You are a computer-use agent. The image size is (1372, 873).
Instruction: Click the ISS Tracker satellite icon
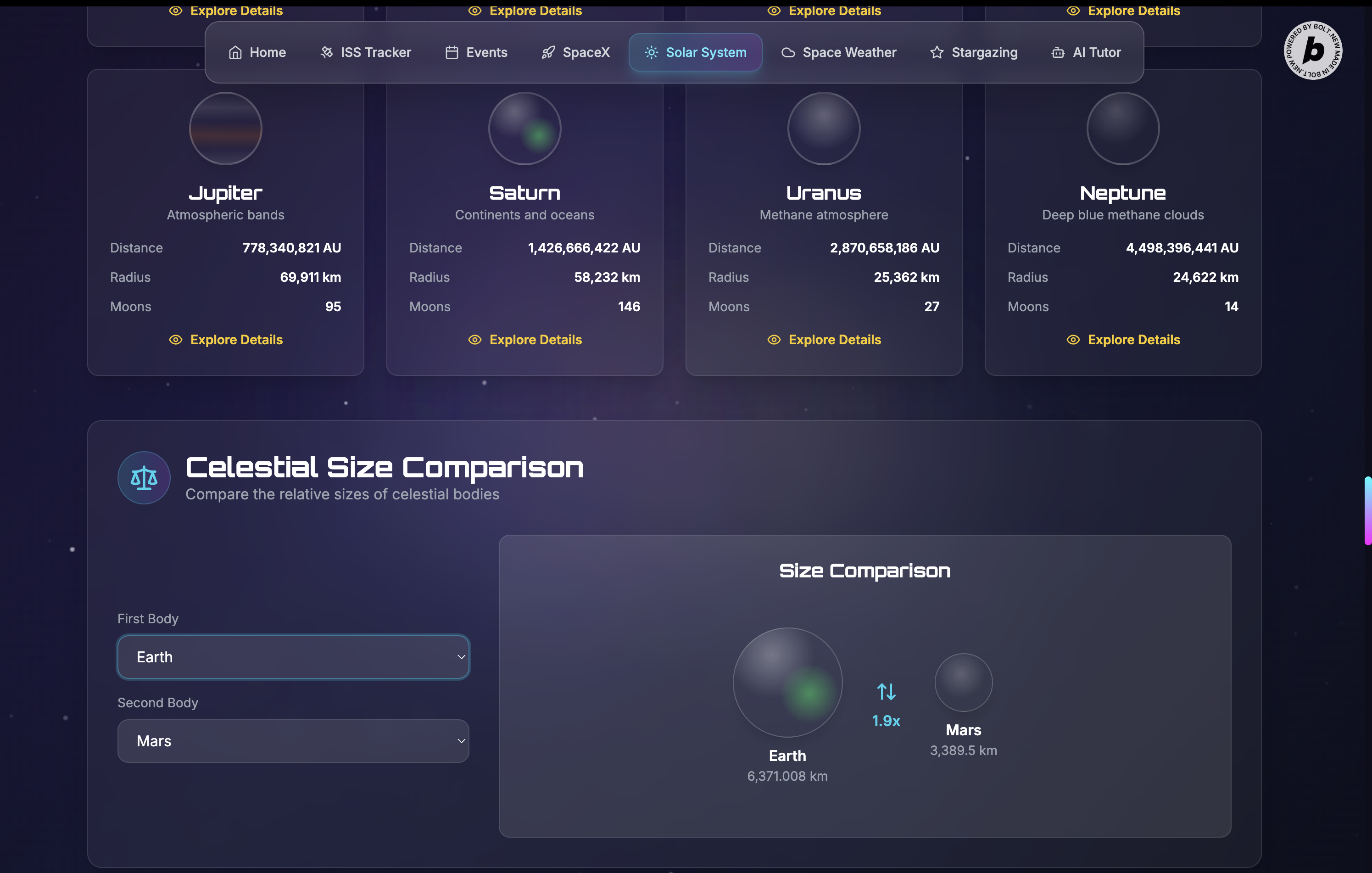click(x=326, y=52)
